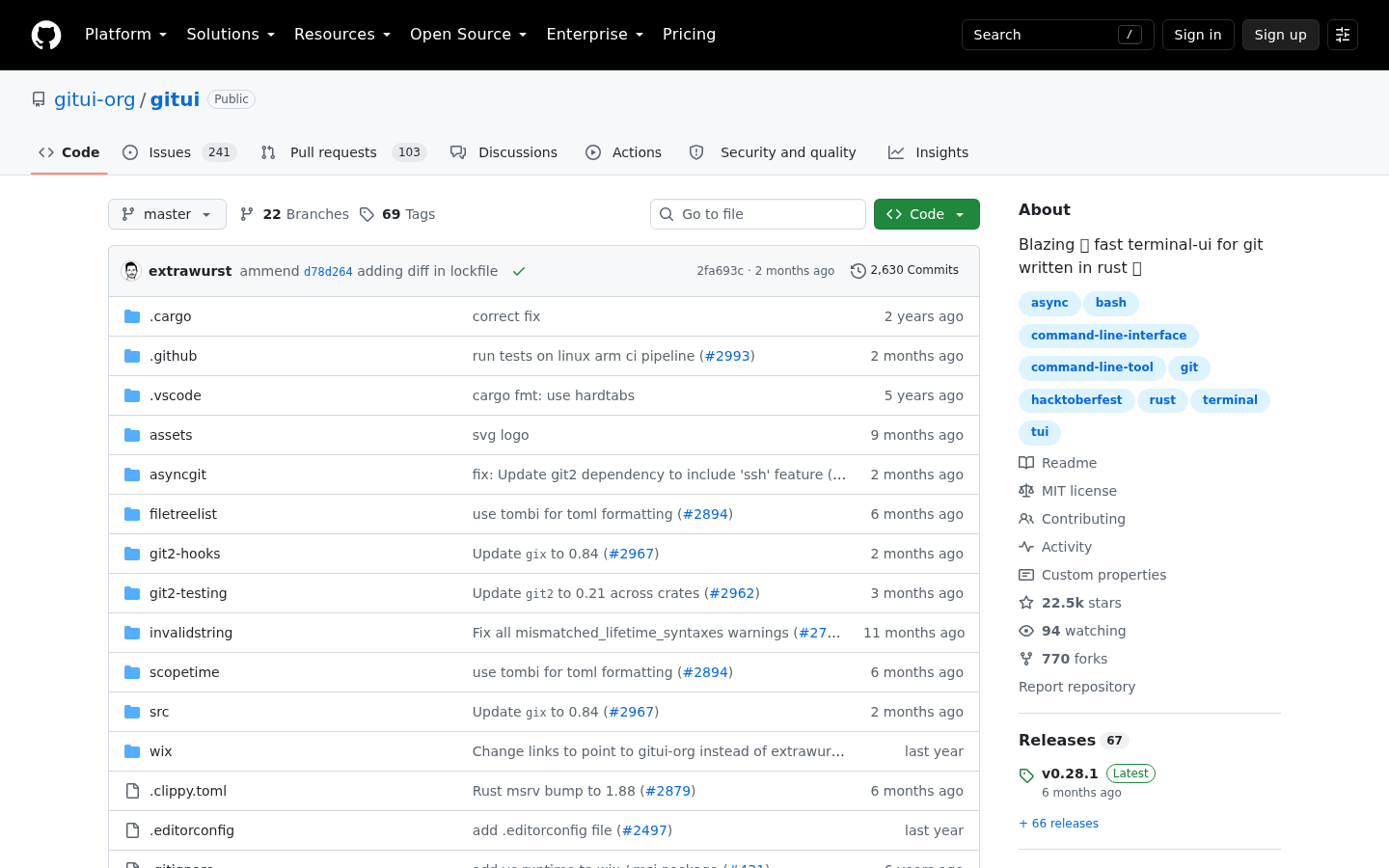Click the .vscode folder icon
The image size is (1389, 868).
[x=132, y=395]
